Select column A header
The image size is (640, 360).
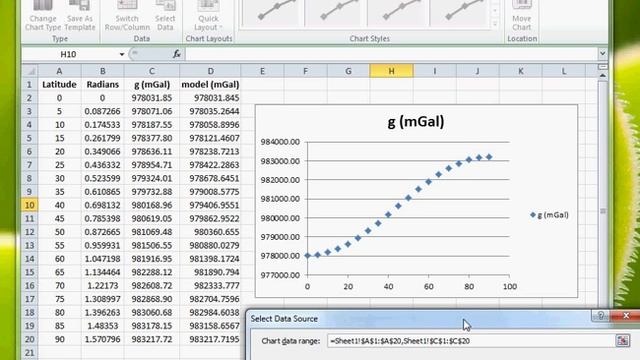59,71
